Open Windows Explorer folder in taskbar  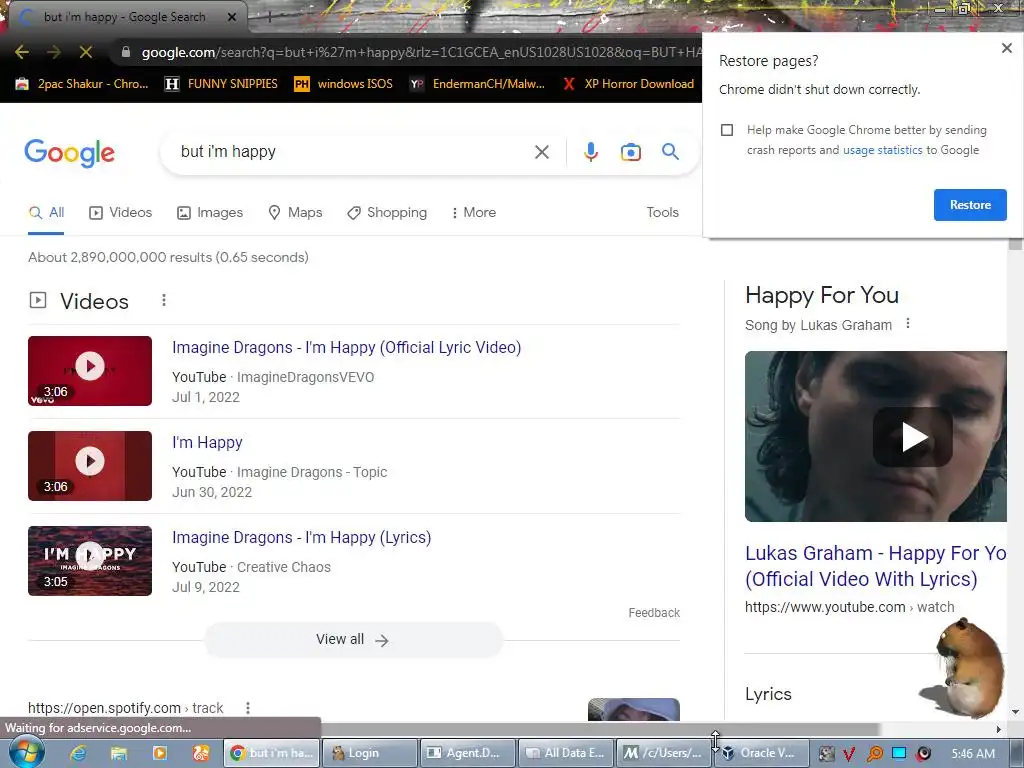(119, 753)
